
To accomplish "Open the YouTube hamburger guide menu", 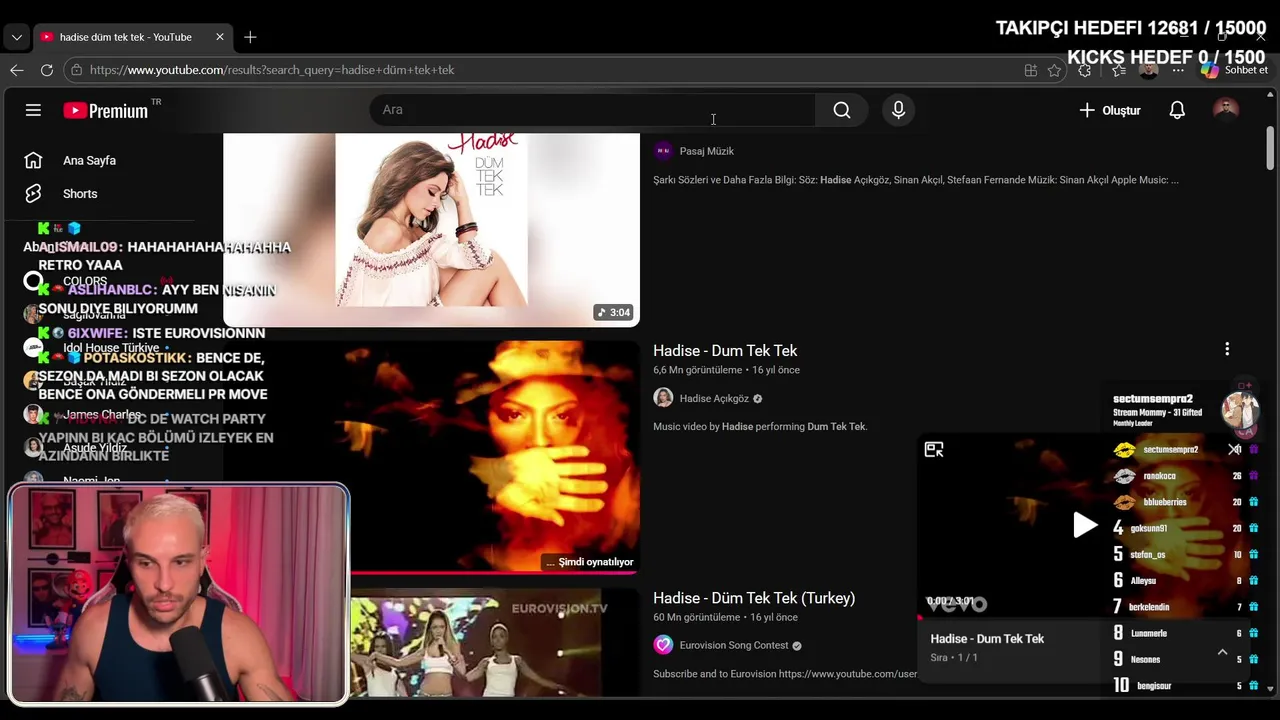I will 33,110.
